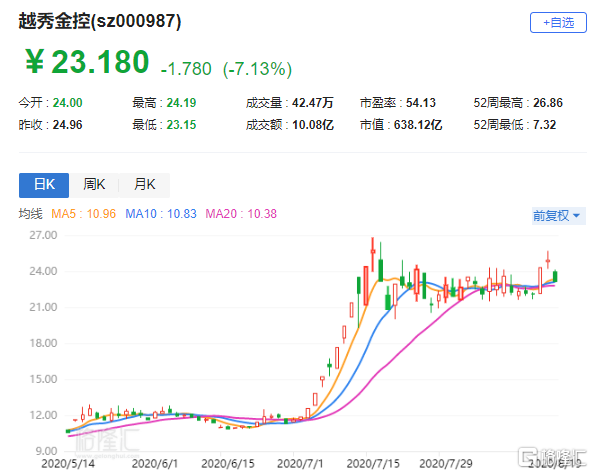Click the last green candlestick on chart
Image resolution: width=593 pixels, height=474 pixels.
click(555, 276)
